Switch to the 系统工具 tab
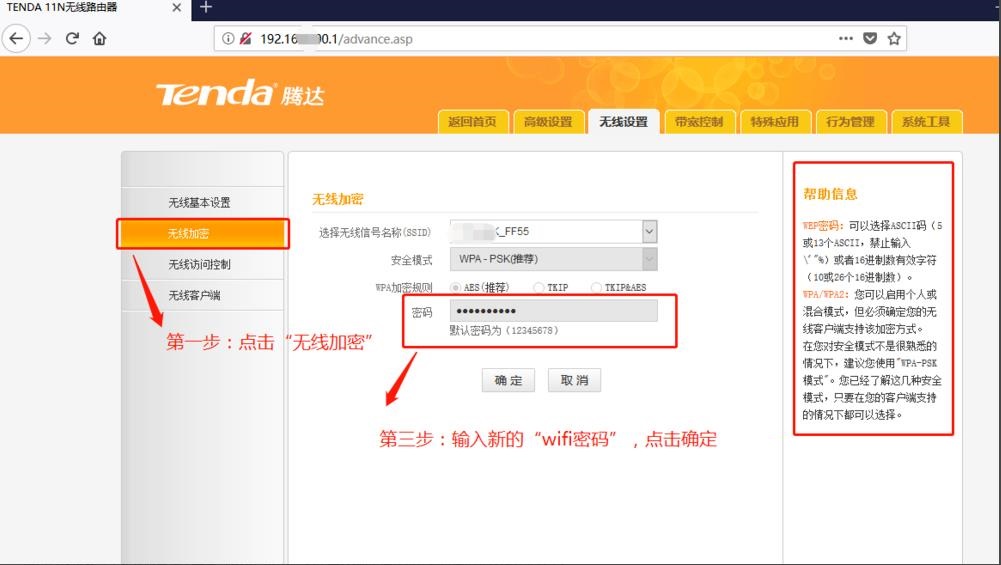1001x565 pixels. tap(926, 121)
